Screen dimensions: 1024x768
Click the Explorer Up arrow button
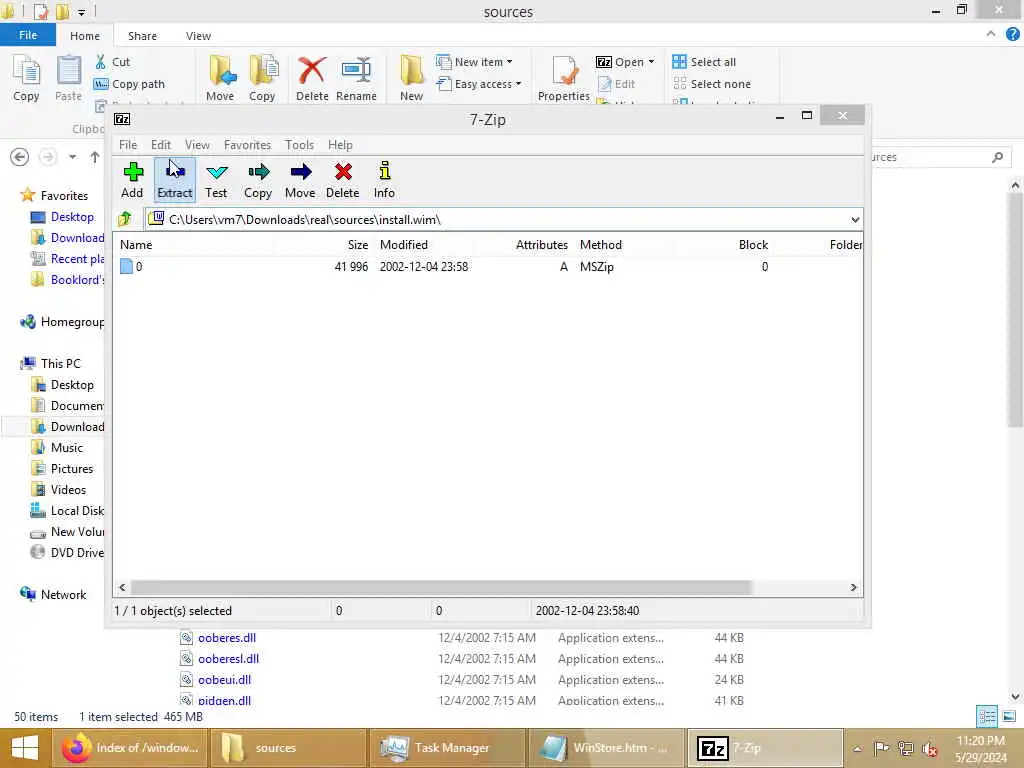(95, 157)
